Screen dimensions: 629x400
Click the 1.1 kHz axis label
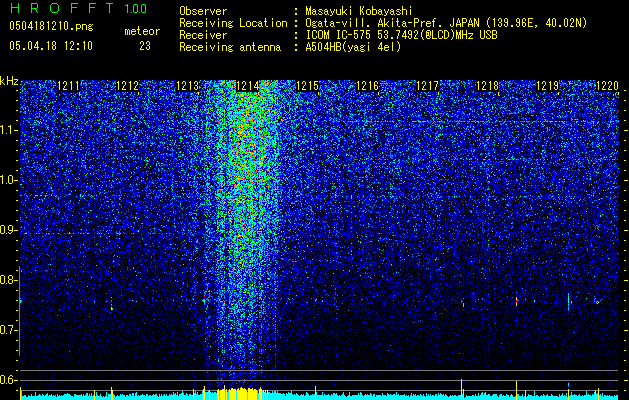click(x=9, y=130)
